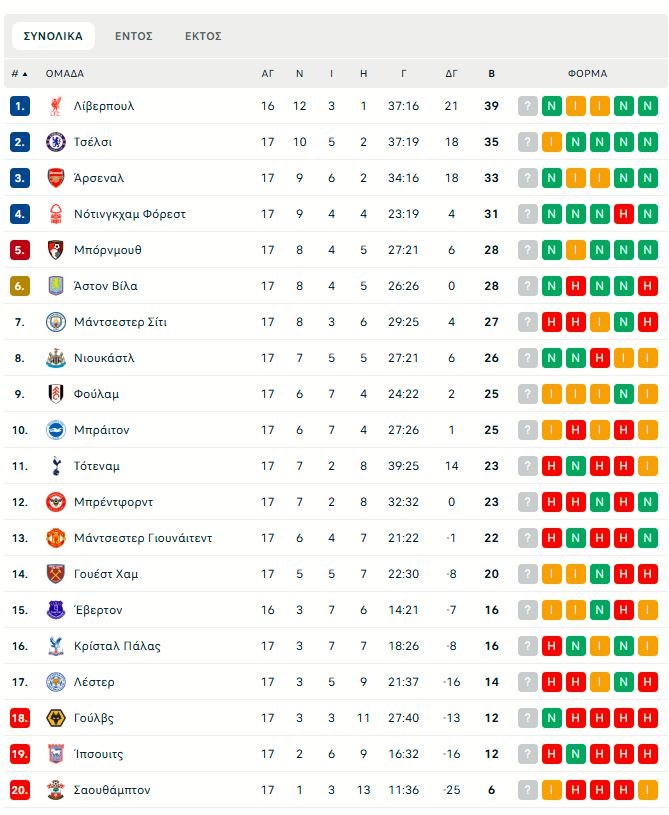The width and height of the screenshot is (669, 815).
Task: Click Liverpool's grey upcoming-match form badge
Action: point(527,106)
